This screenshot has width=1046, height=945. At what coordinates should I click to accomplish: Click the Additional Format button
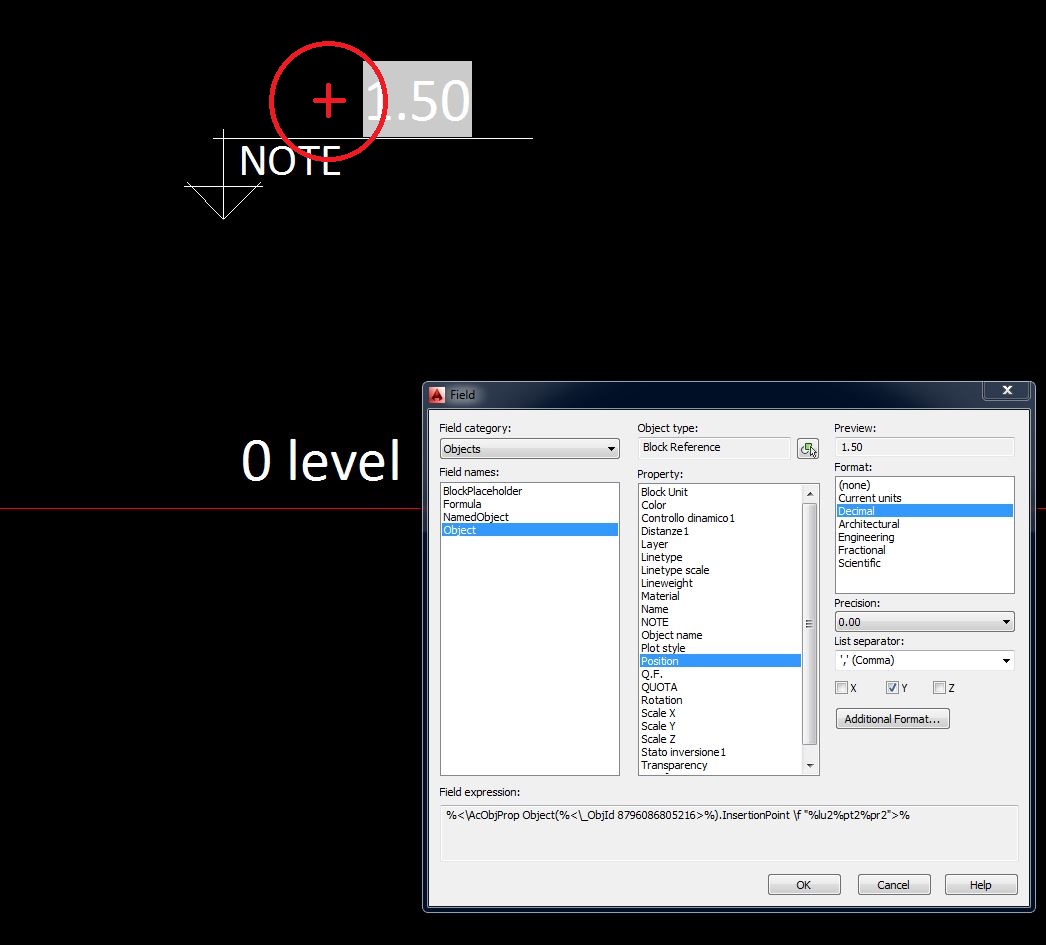(x=892, y=718)
